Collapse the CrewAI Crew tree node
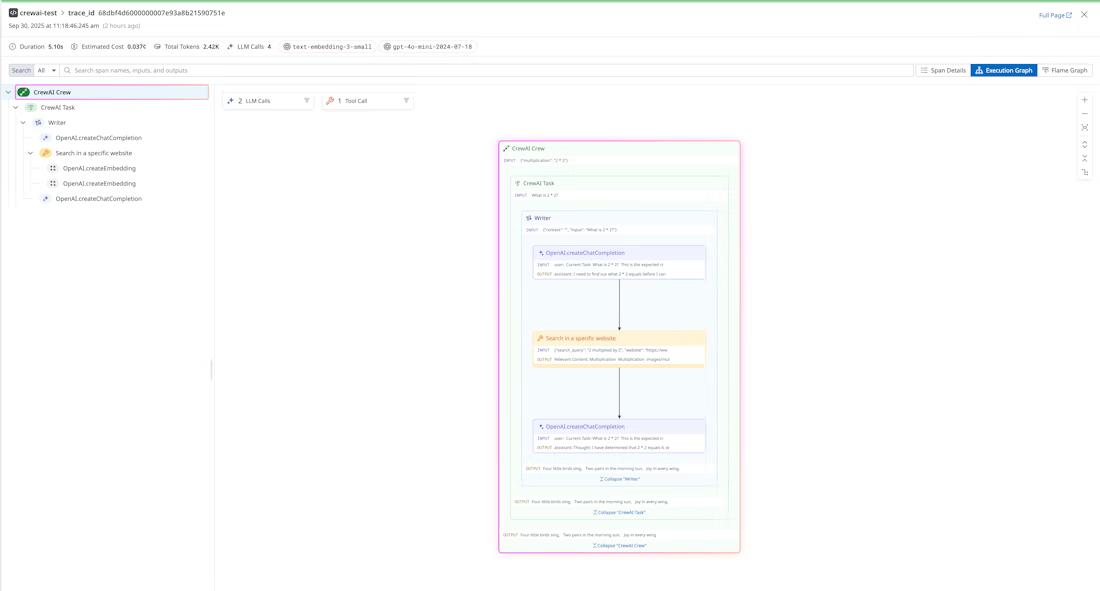 pos(9,92)
